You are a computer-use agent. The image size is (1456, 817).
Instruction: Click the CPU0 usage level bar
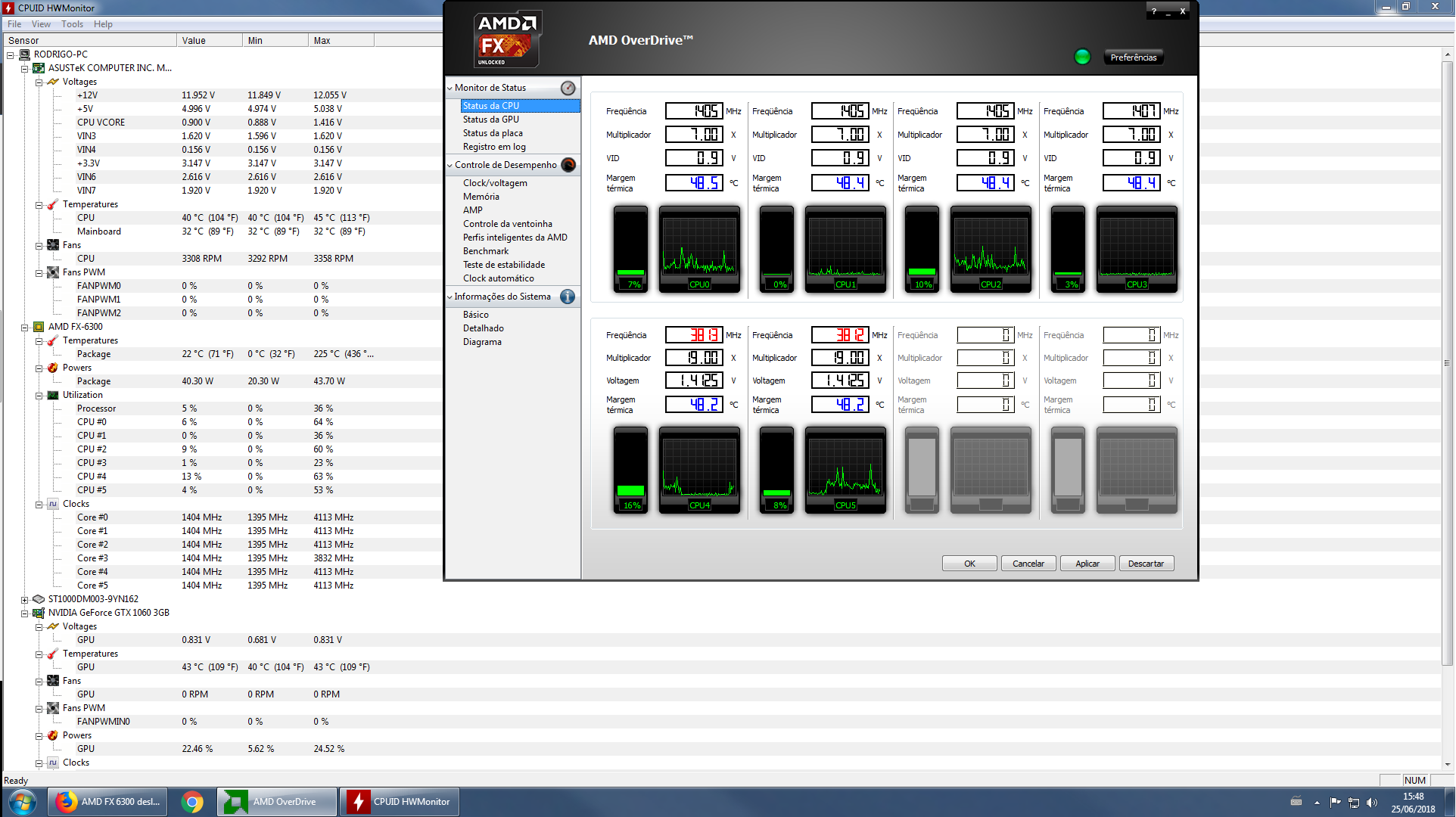(630, 249)
